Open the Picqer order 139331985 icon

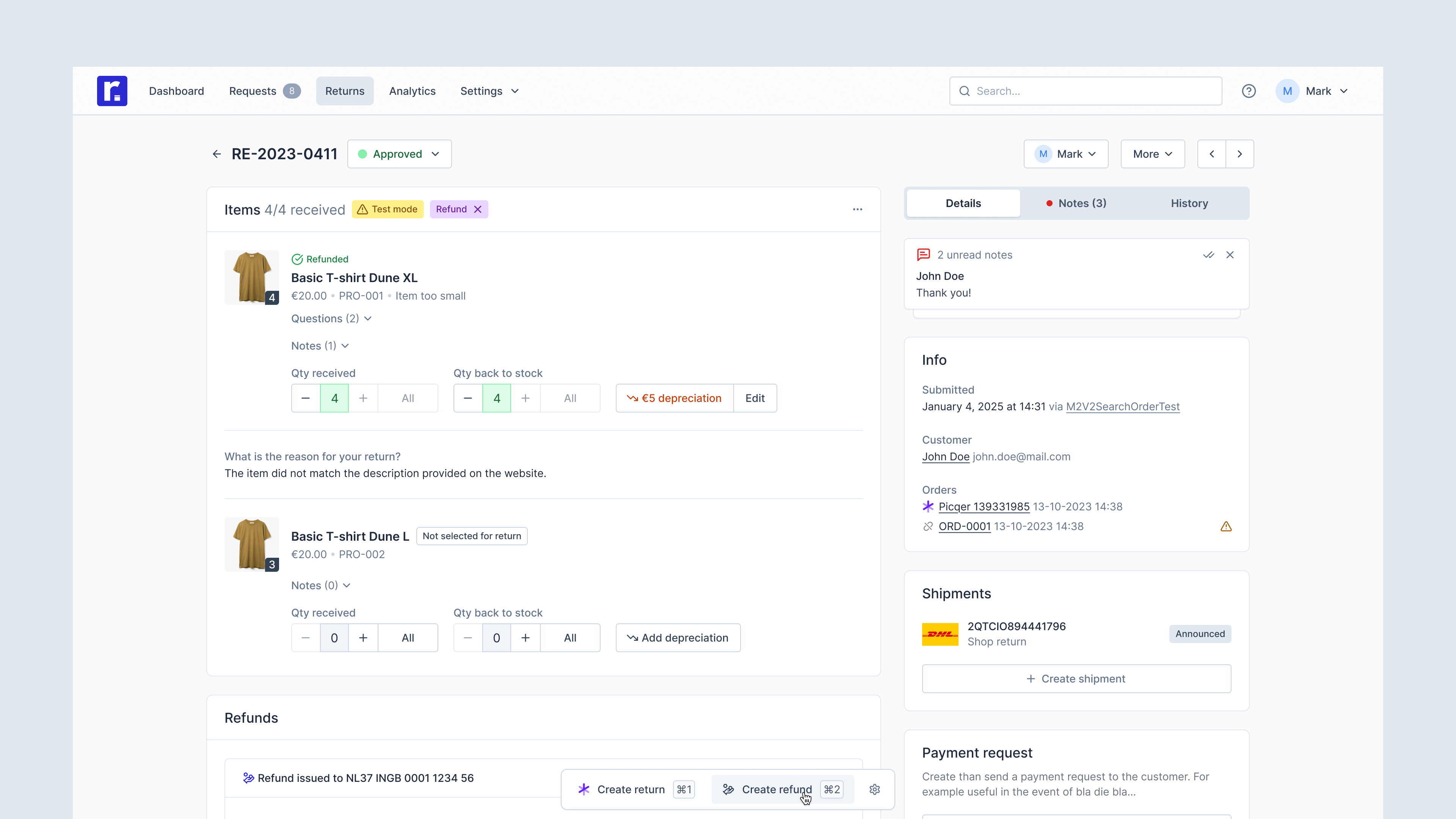[927, 507]
